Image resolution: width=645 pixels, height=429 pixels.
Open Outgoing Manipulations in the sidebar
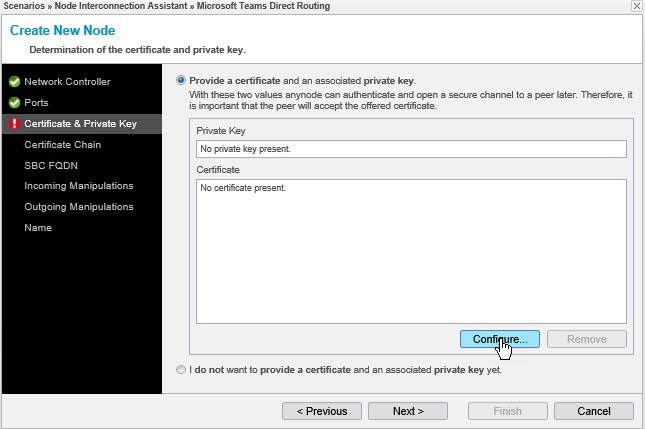78,207
